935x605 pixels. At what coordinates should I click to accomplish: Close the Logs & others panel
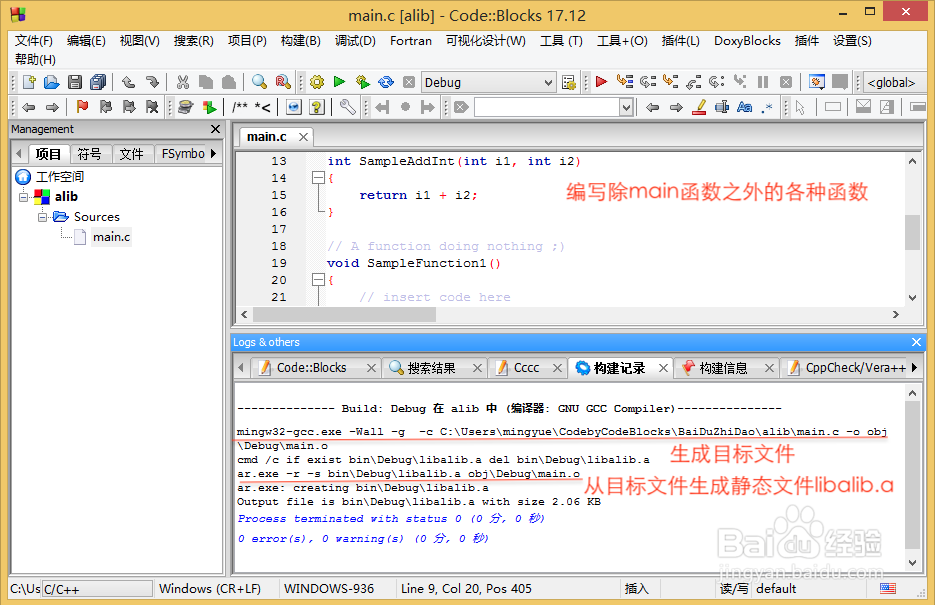click(x=917, y=342)
